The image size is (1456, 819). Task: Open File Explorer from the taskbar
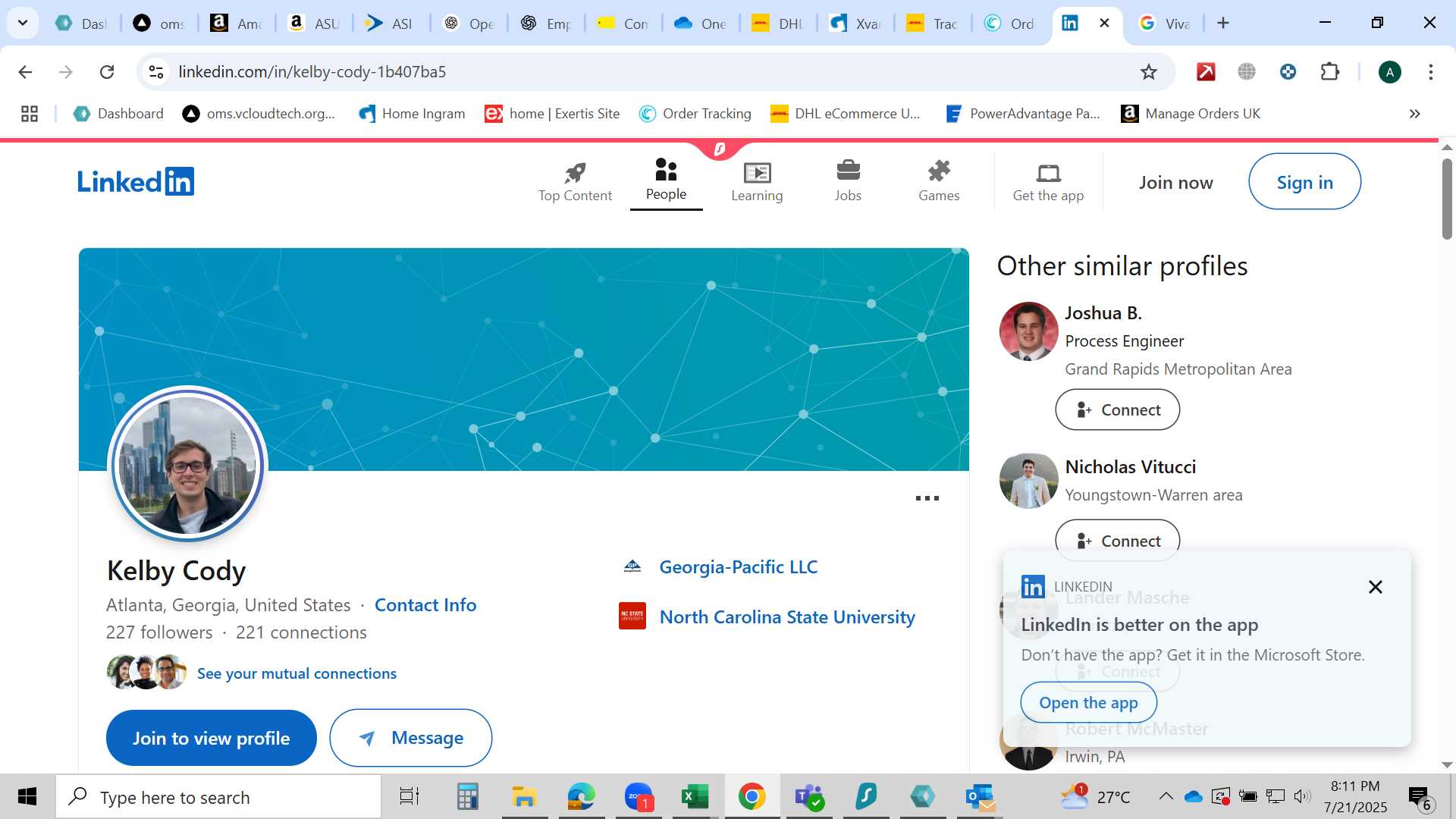[524, 797]
